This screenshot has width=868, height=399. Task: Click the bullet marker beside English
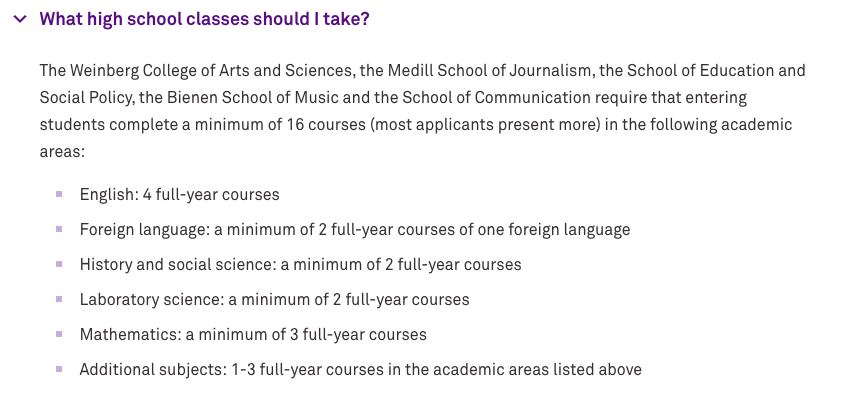point(59,194)
